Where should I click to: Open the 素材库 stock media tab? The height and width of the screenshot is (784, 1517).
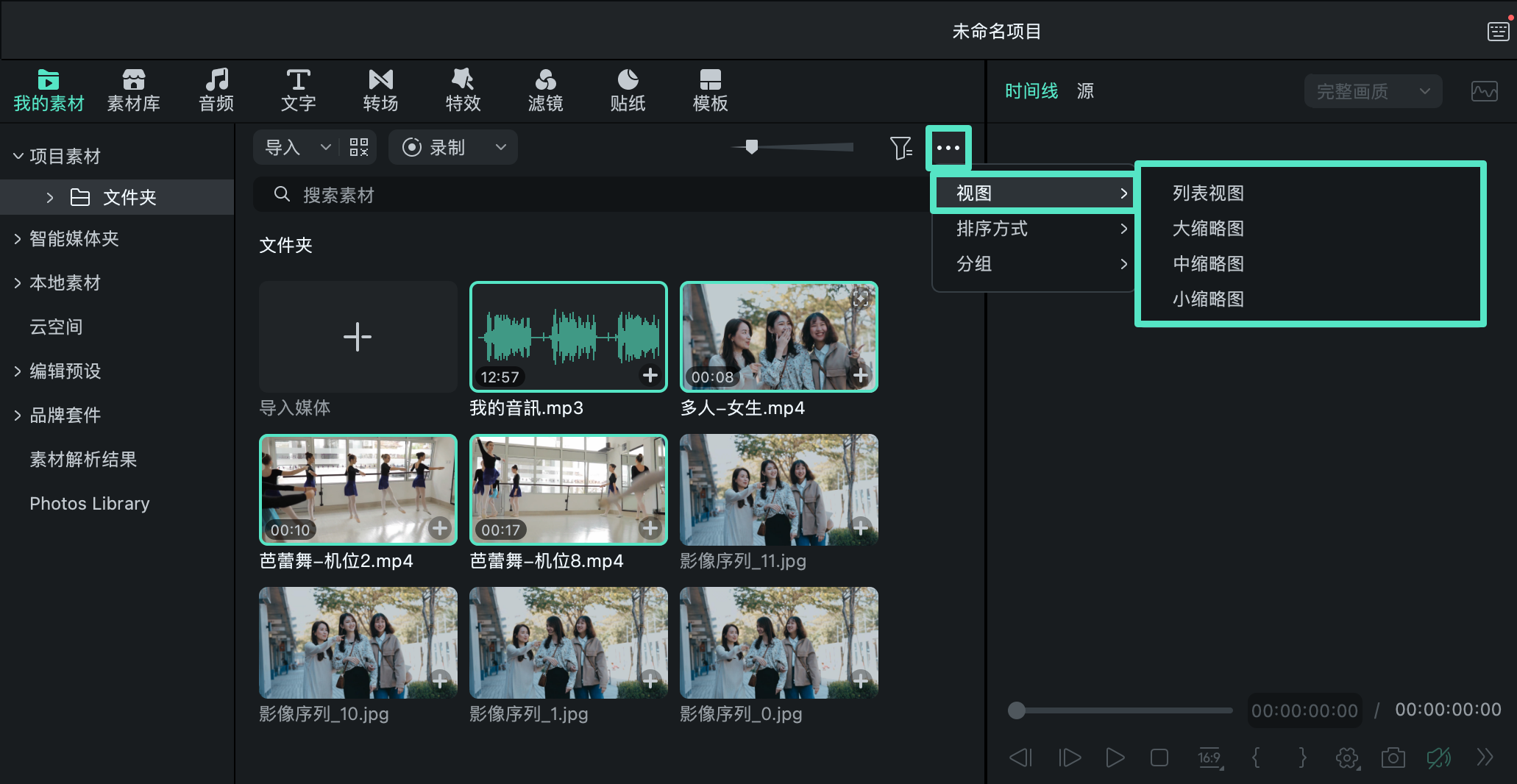coord(133,90)
